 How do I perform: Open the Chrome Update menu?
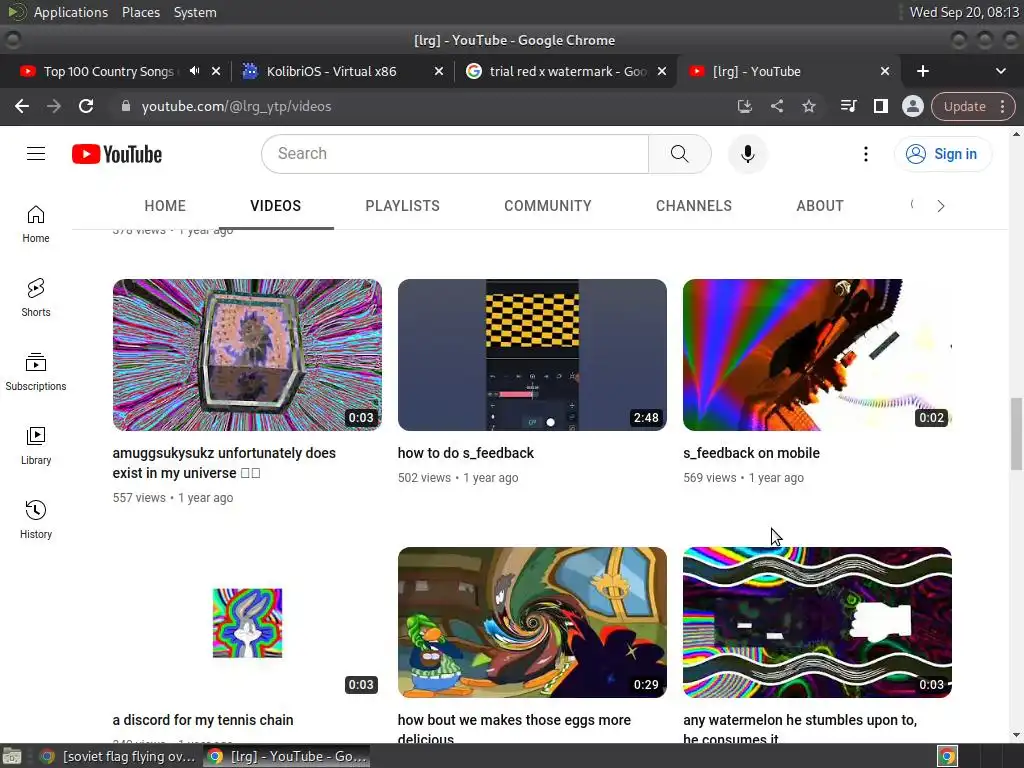pyautogui.click(x=972, y=106)
